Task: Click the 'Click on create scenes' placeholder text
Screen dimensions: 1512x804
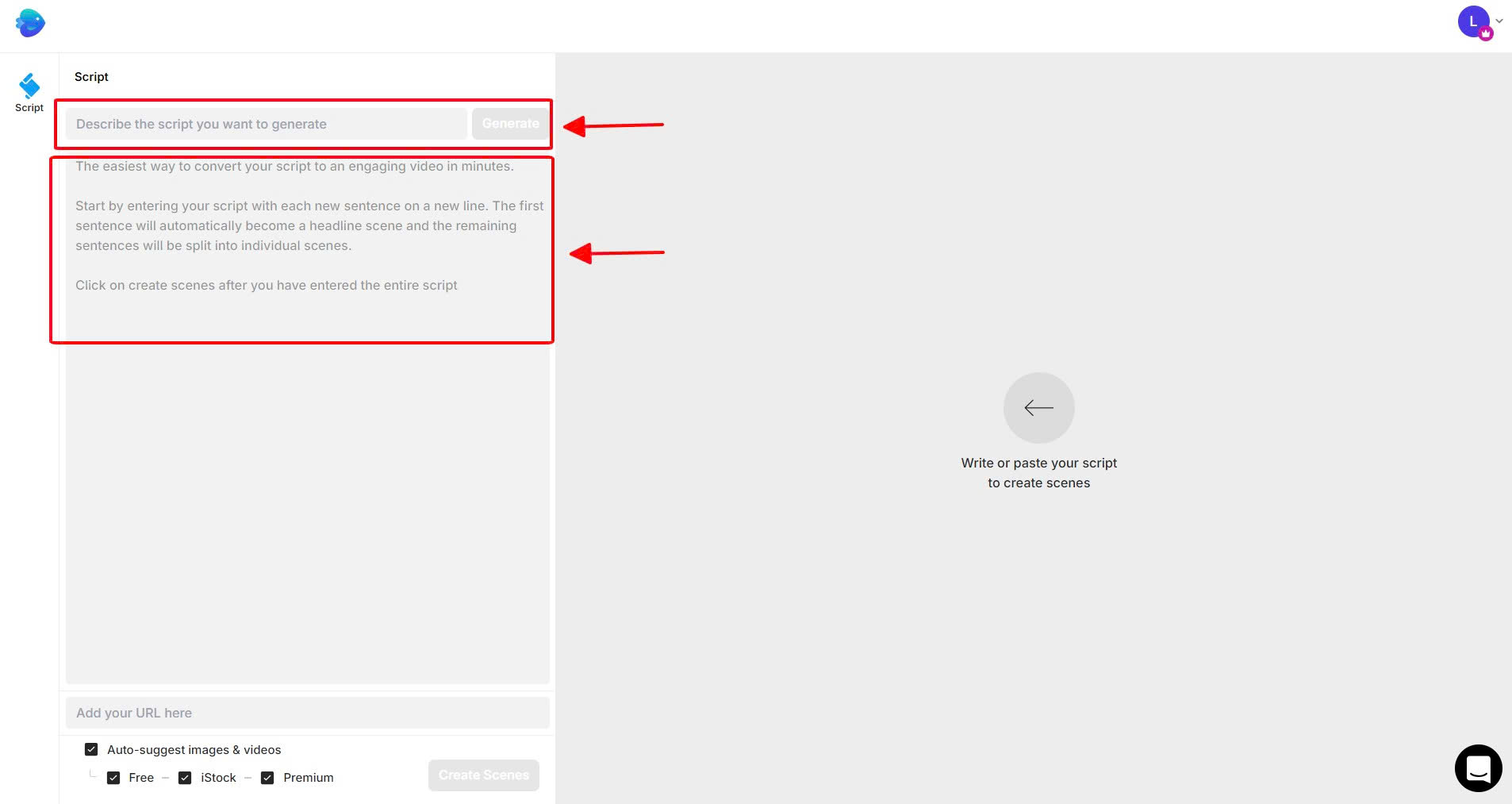Action: coord(267,285)
